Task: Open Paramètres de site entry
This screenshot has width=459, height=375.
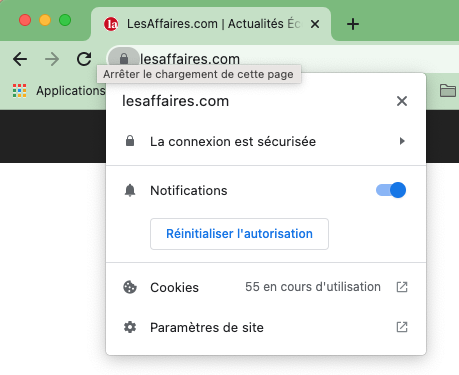Action: tap(266, 327)
